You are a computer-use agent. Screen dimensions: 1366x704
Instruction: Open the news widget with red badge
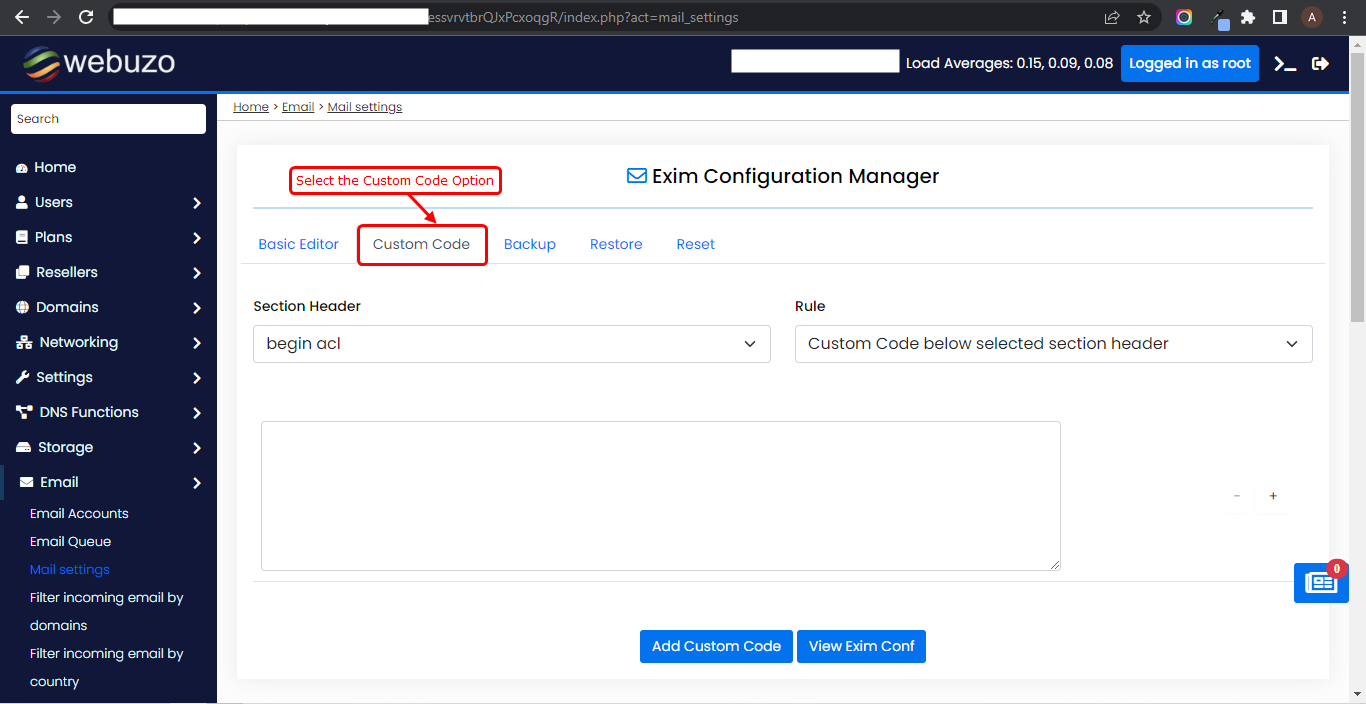1320,582
